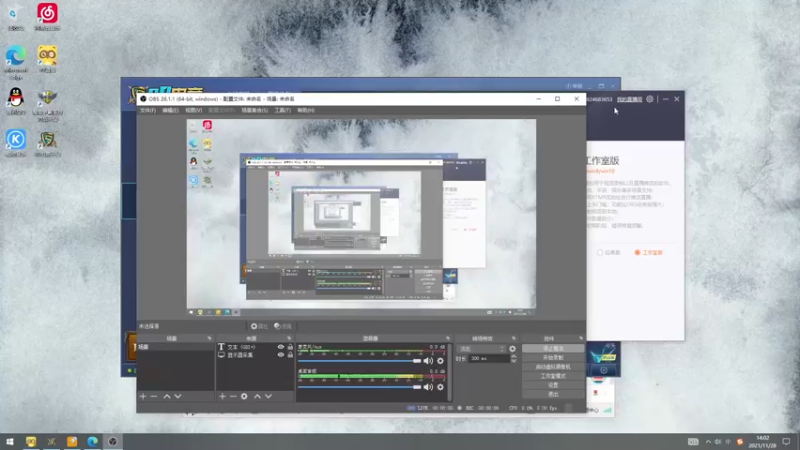The height and width of the screenshot is (450, 800).
Task: Open the notification center in the taskbar
Action: click(786, 442)
